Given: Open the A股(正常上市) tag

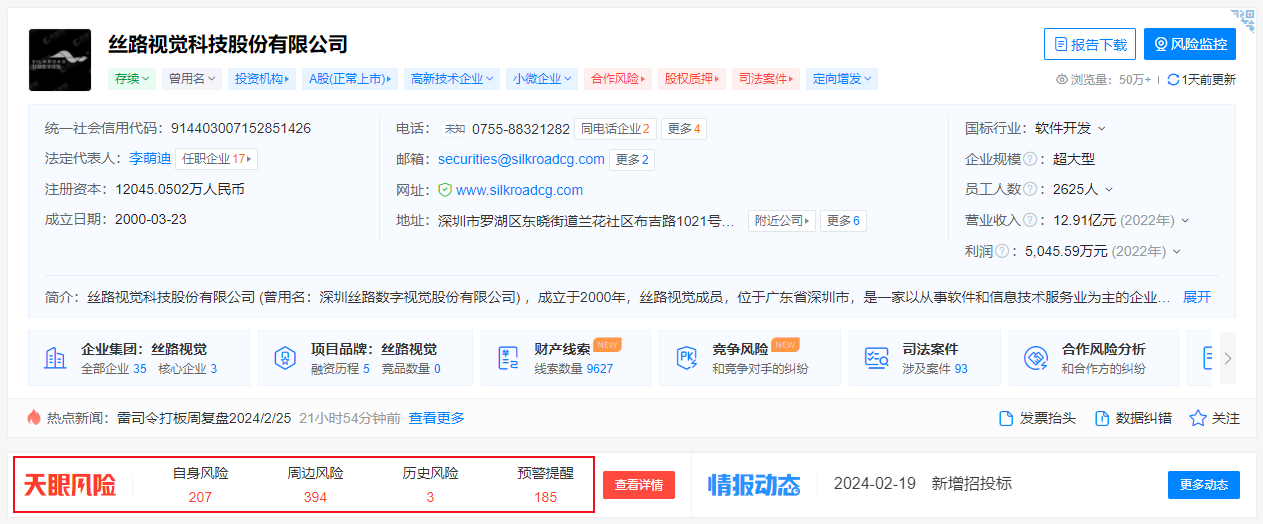Looking at the screenshot, I should (350, 78).
